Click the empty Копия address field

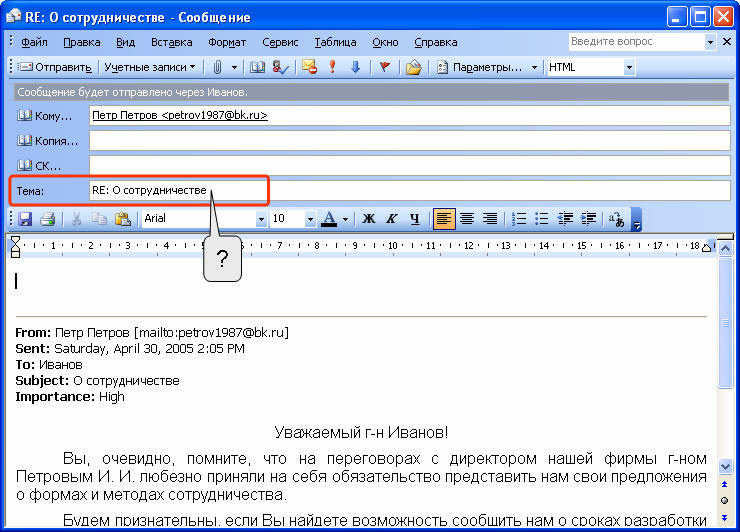(x=410, y=141)
